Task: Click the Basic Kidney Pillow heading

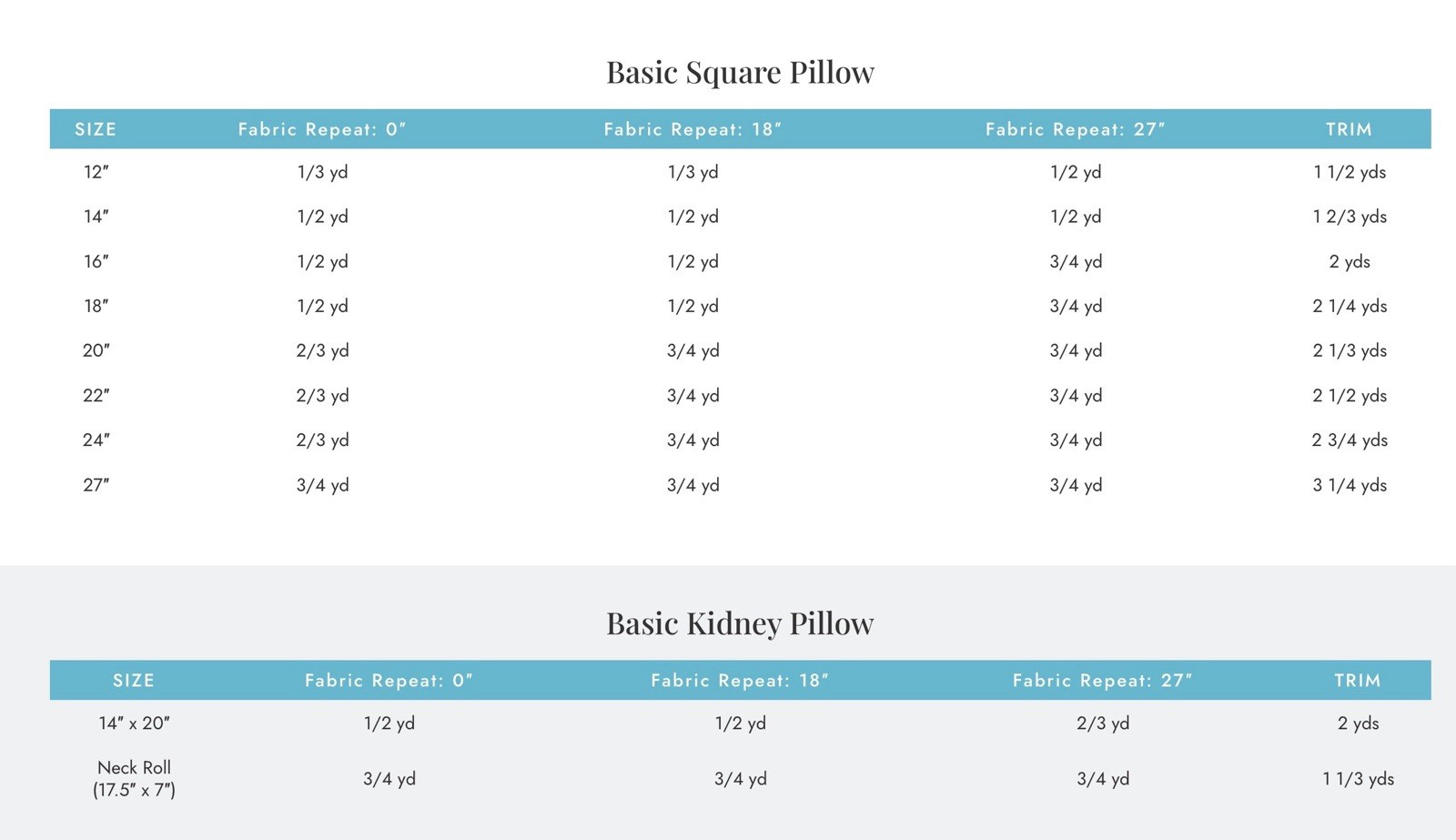Action: coord(740,624)
